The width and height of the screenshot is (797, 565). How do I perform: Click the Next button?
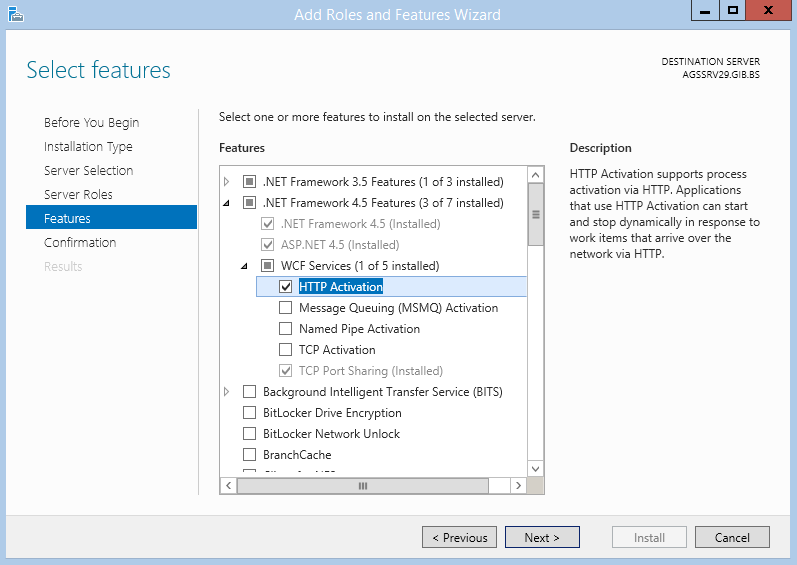click(x=542, y=538)
